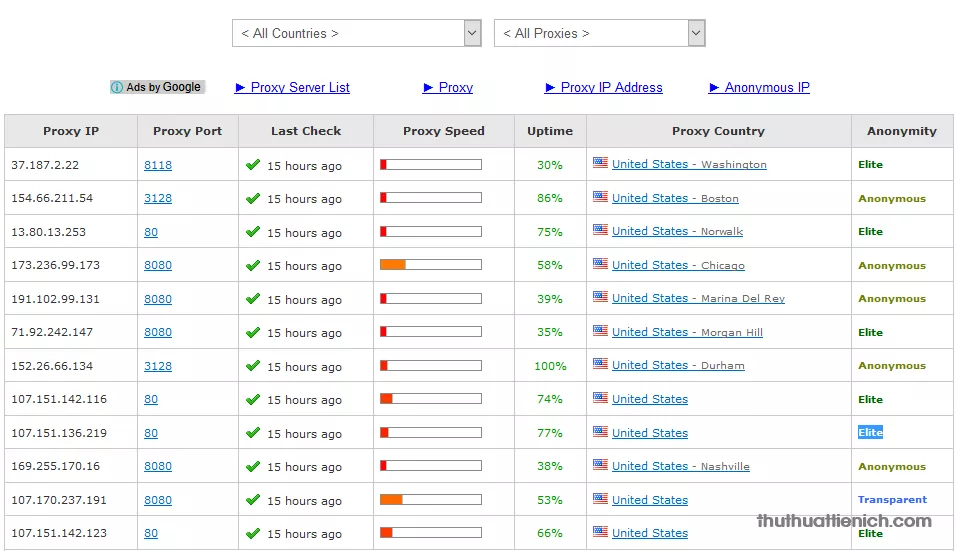This screenshot has width=957, height=551.
Task: Click the Uptime column header
Action: (x=550, y=131)
